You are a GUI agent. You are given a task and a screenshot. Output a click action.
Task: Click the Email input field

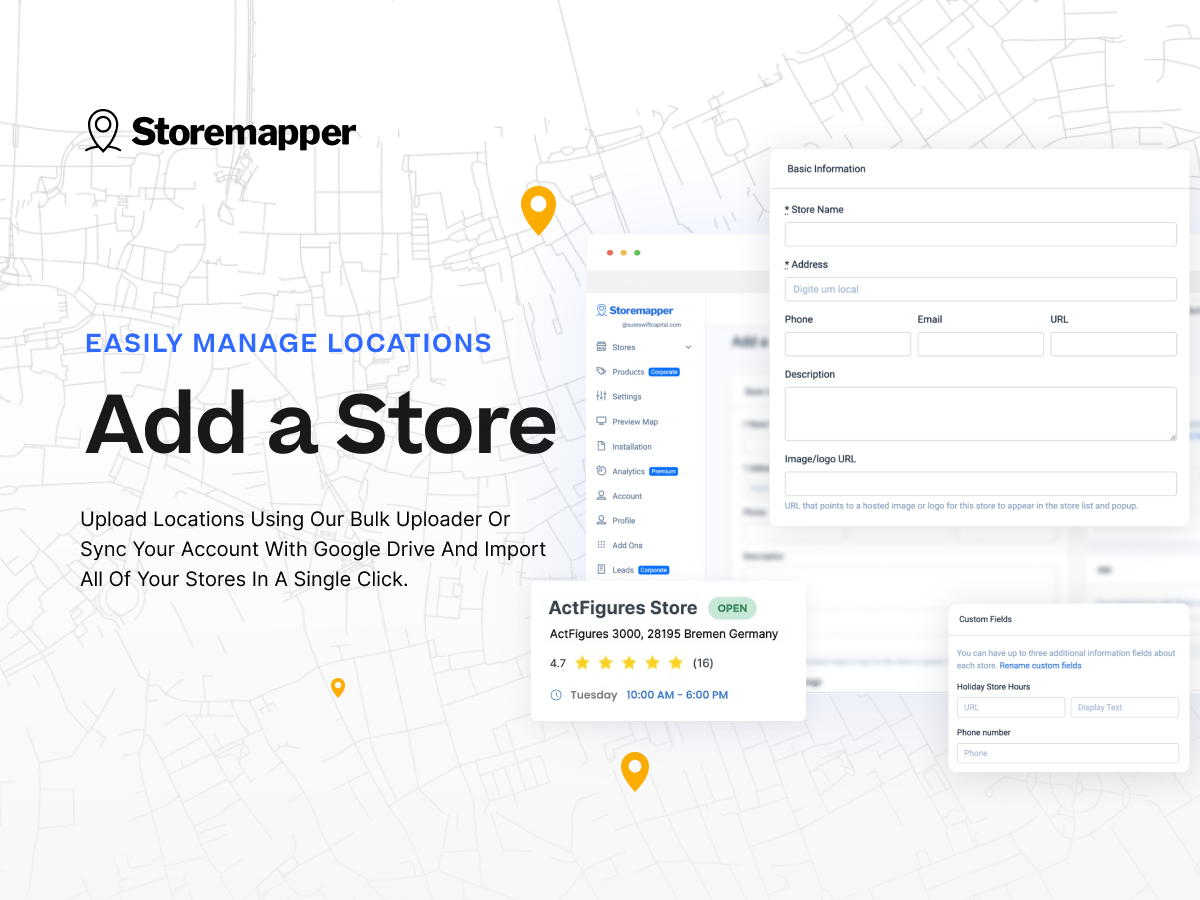[981, 344]
